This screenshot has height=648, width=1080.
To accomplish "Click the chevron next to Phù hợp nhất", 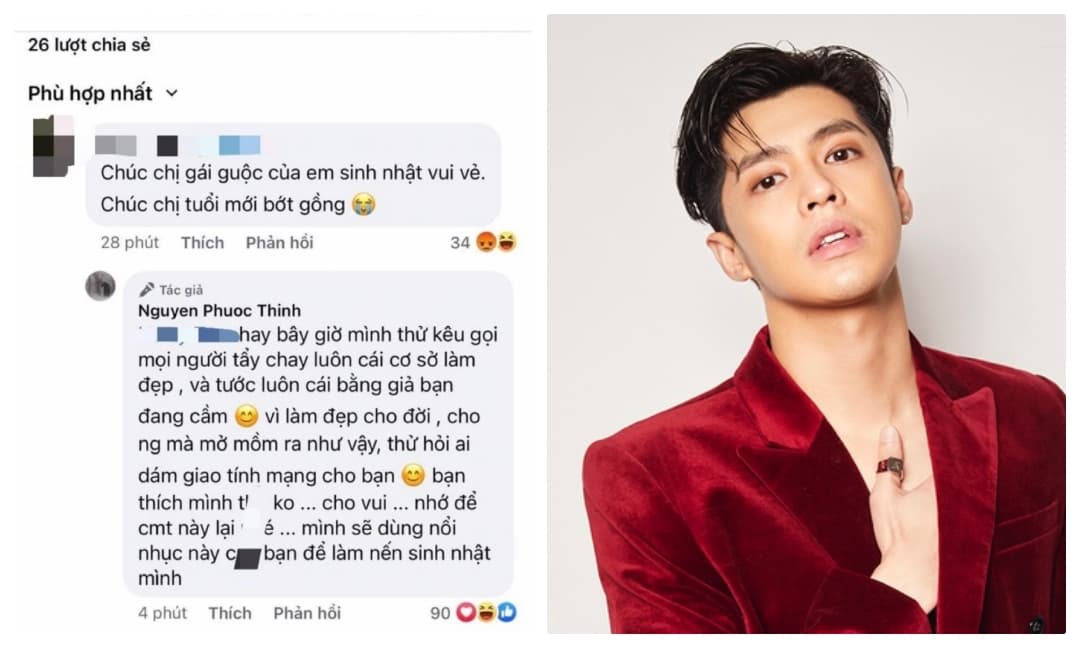I will 172,93.
